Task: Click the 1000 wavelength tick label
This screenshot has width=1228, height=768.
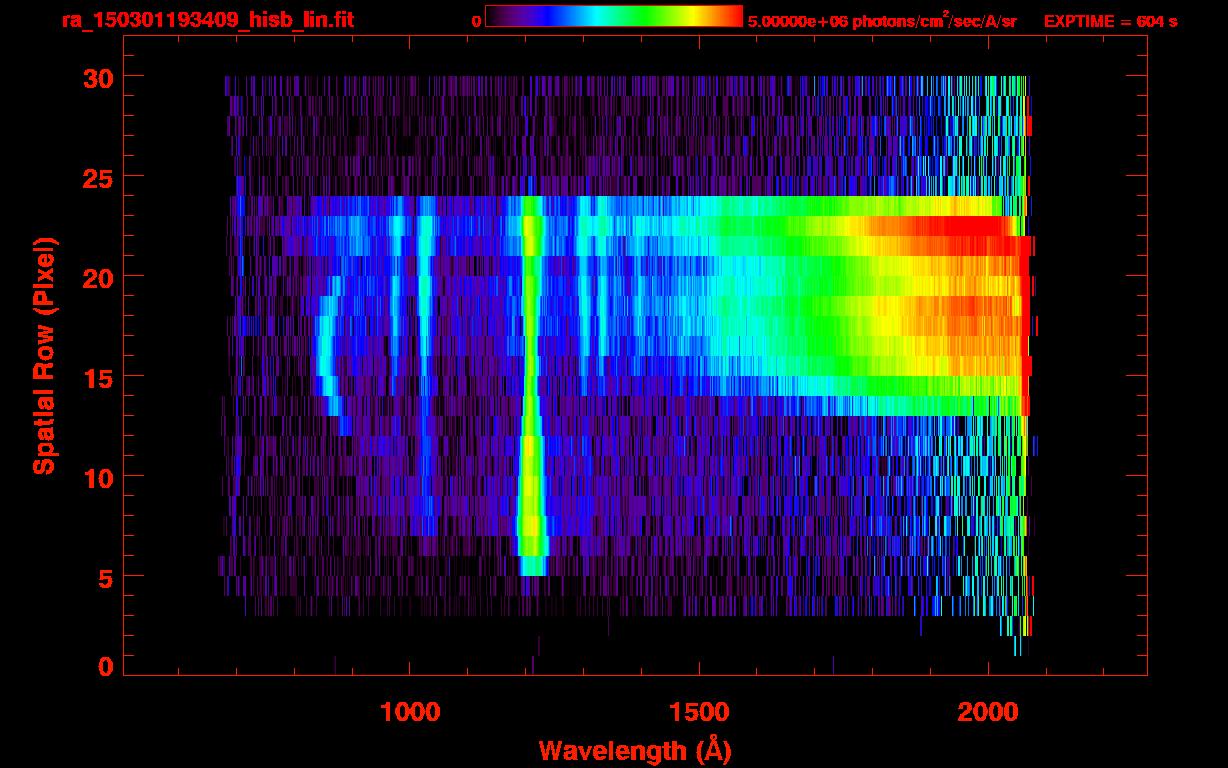Action: pyautogui.click(x=410, y=712)
